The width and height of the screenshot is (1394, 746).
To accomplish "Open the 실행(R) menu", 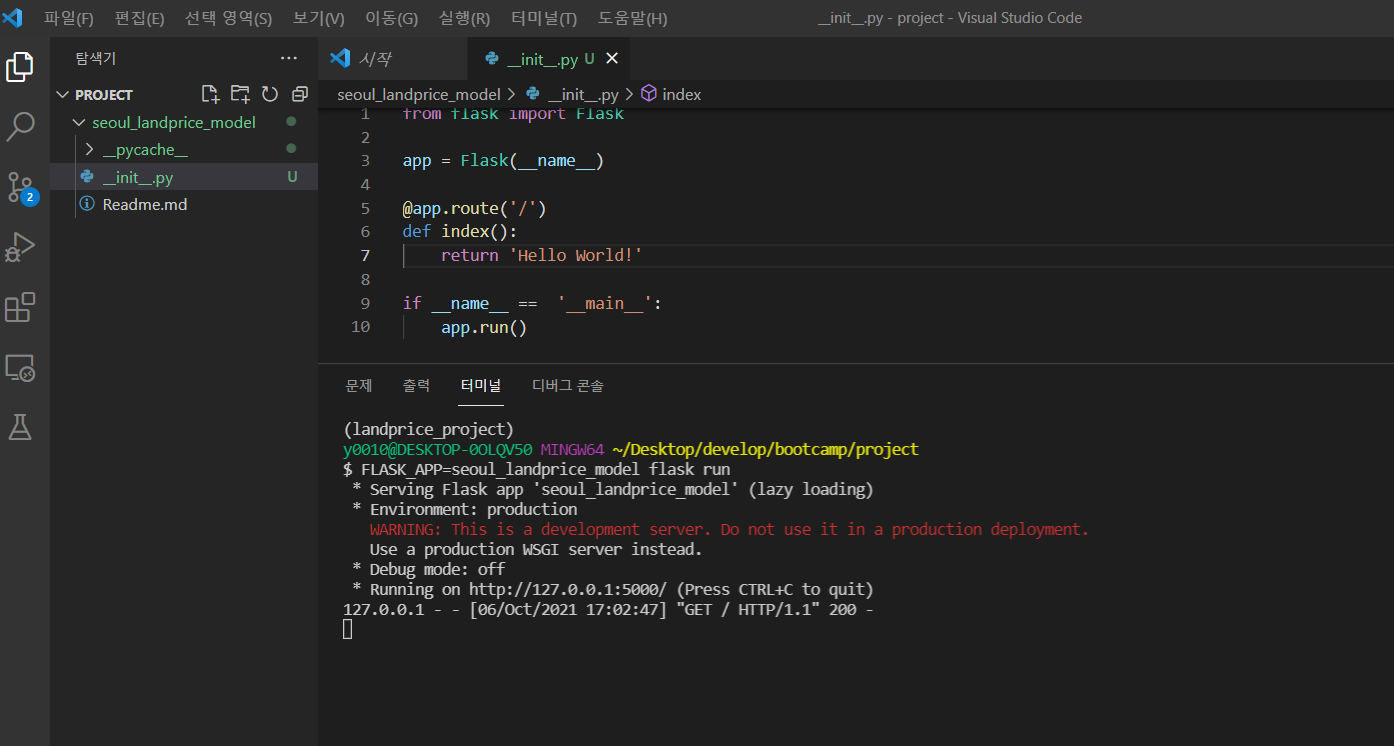I will point(465,18).
